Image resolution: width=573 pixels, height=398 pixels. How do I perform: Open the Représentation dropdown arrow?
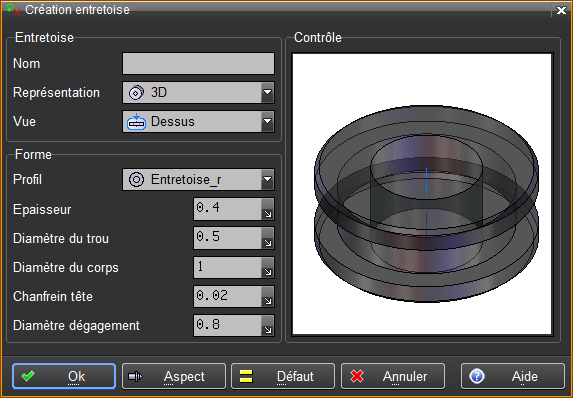coord(267,92)
